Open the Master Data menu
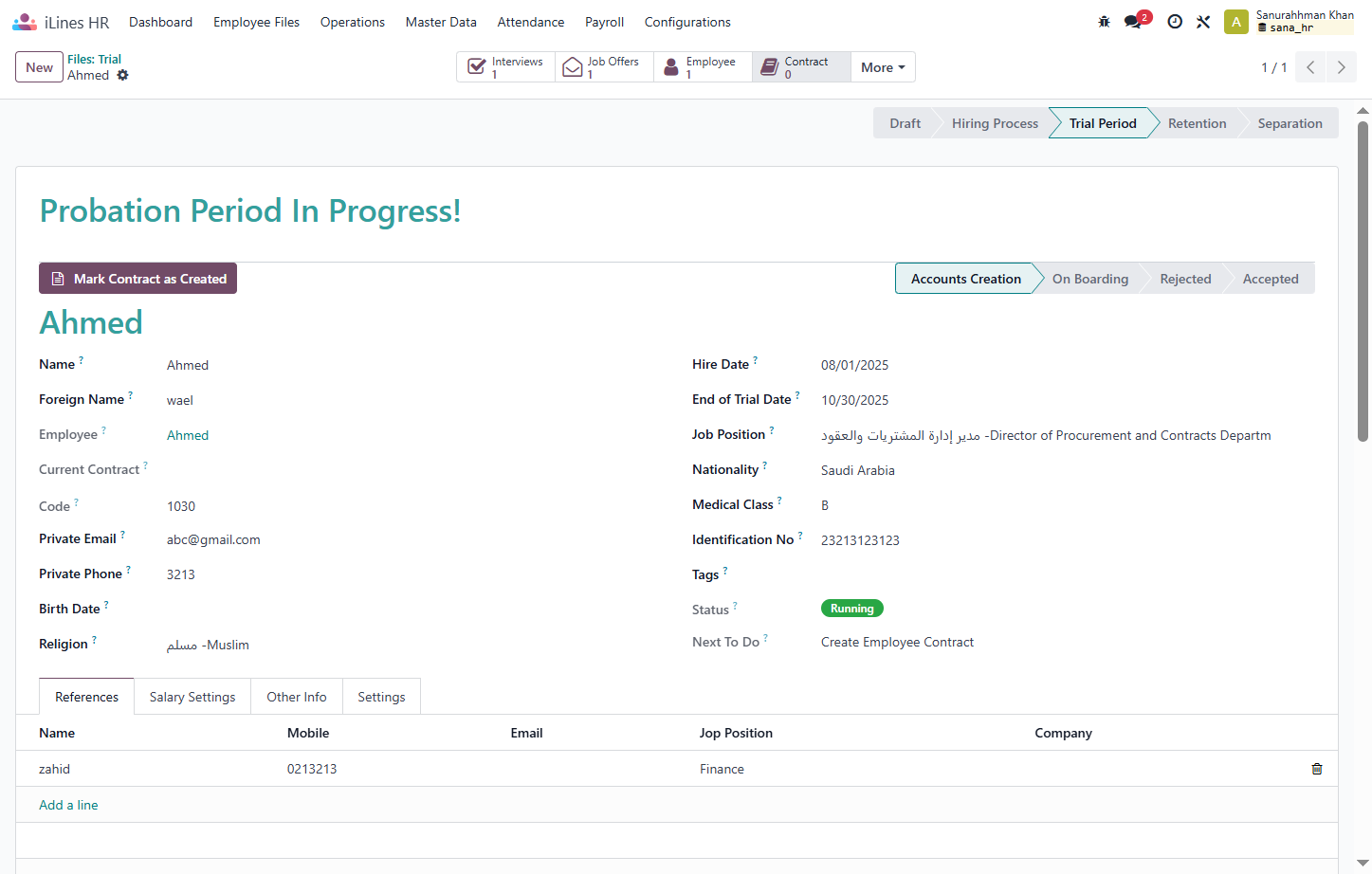The image size is (1372, 874). pos(441,22)
